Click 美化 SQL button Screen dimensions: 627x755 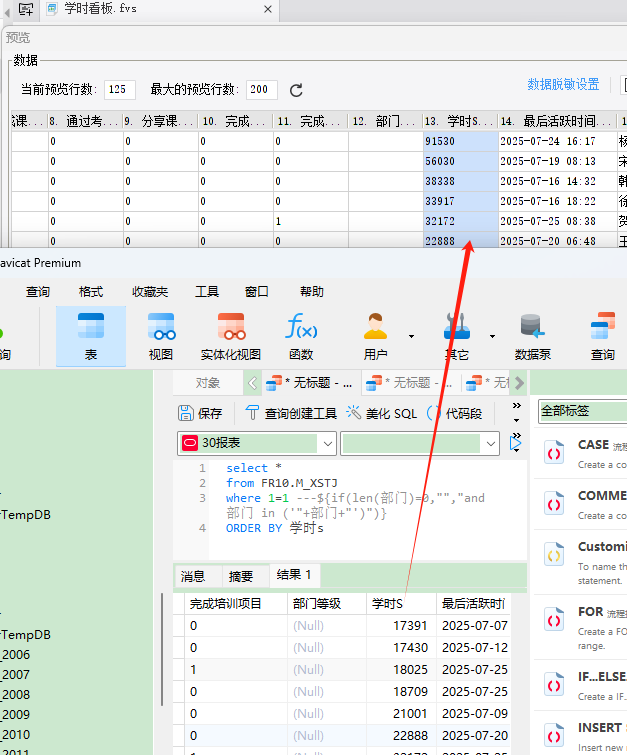point(381,413)
